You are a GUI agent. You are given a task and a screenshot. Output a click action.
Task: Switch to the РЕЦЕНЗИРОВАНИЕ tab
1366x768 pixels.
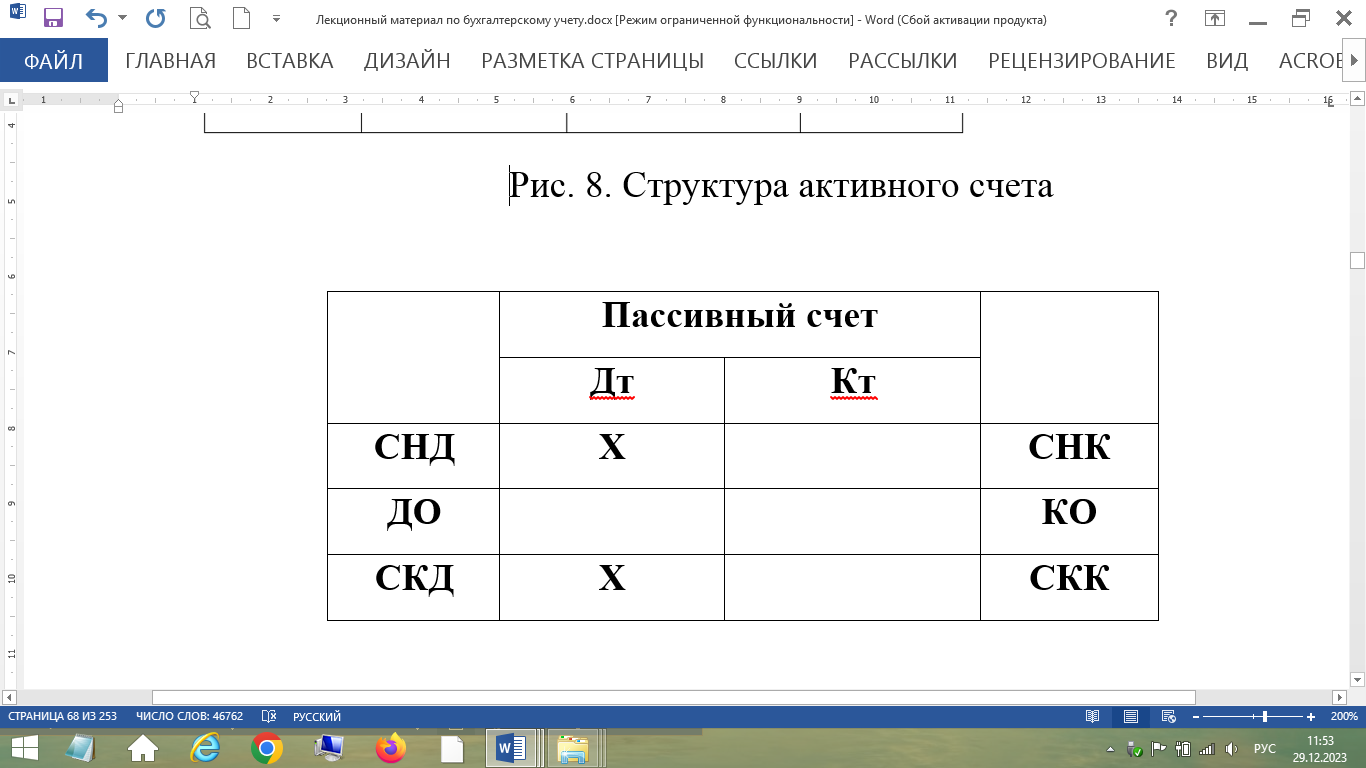point(1081,61)
